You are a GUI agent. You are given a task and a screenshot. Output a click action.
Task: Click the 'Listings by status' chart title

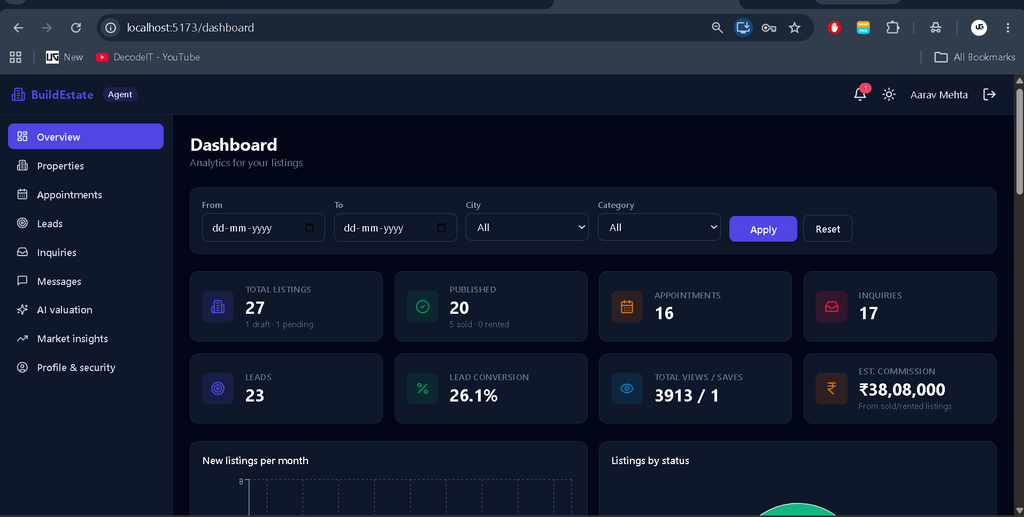point(650,461)
